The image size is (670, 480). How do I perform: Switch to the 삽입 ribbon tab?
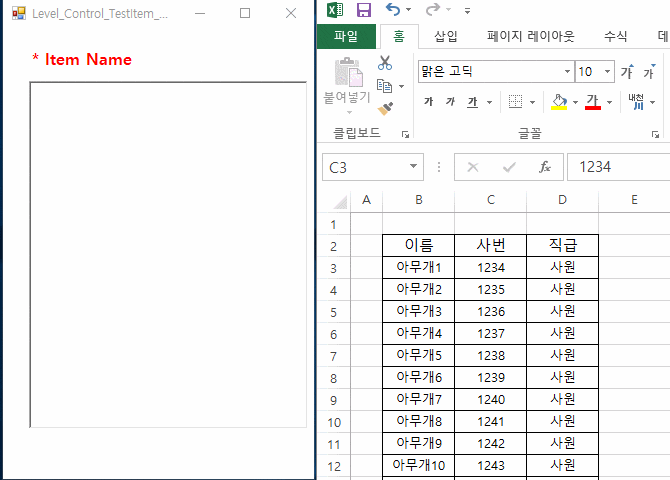point(446,36)
